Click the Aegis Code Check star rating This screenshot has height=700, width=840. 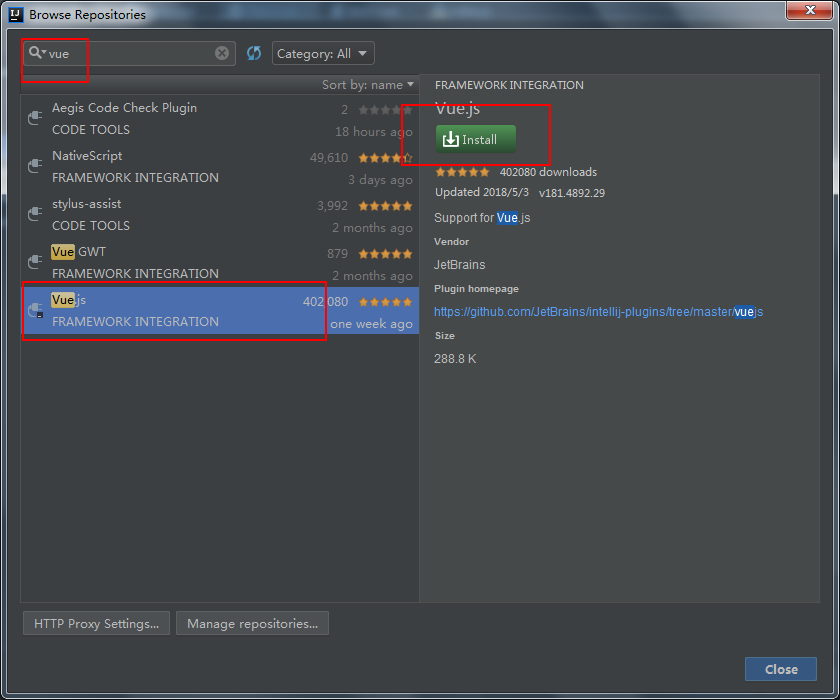(x=385, y=110)
